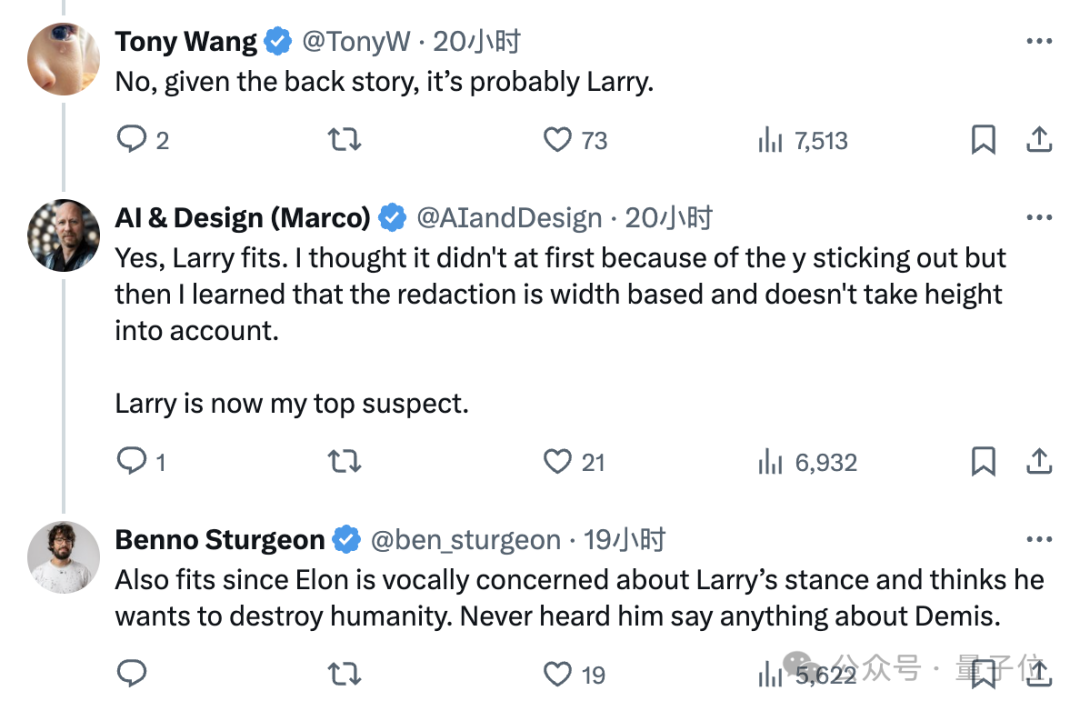Share Tony Wang's tweet

[x=1040, y=139]
